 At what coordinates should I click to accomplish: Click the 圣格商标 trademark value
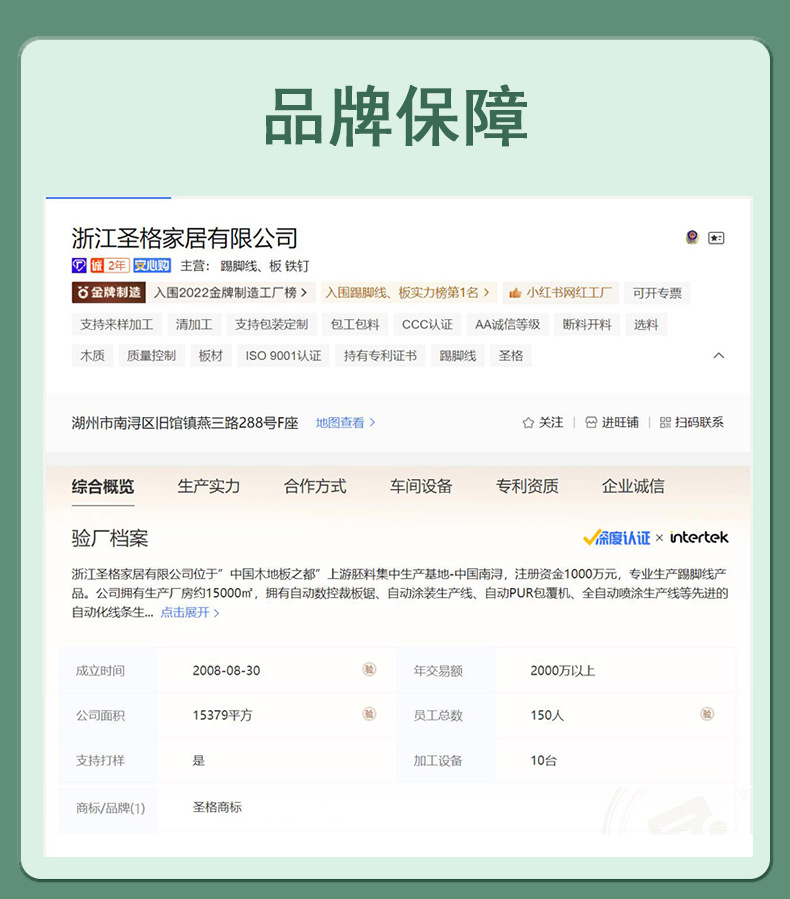[x=217, y=807]
